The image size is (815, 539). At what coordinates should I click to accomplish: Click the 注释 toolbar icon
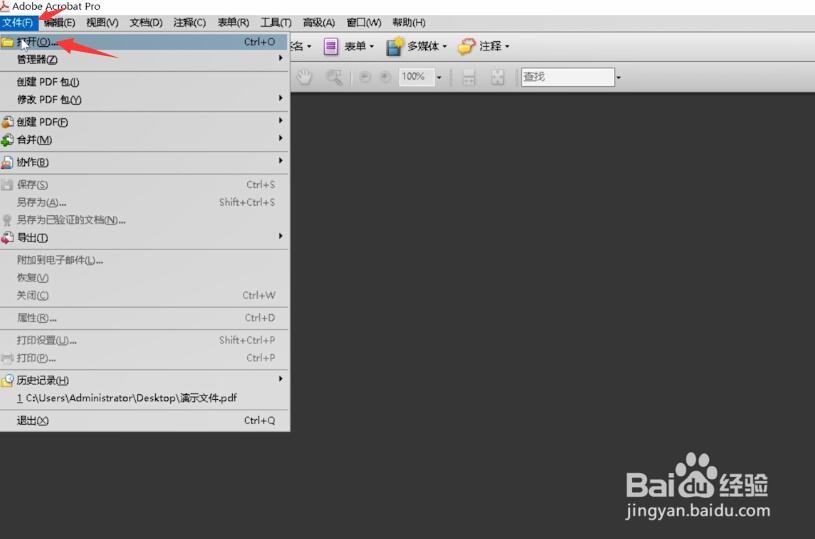coord(466,46)
